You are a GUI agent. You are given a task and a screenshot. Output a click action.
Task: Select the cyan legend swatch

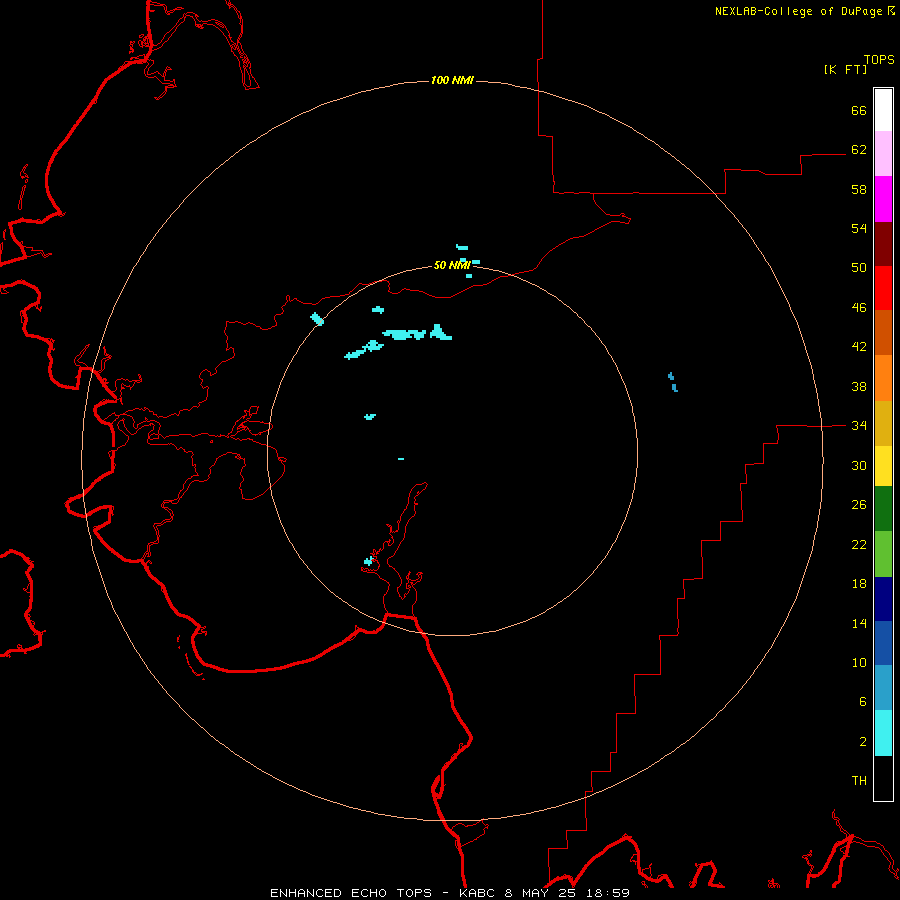click(883, 733)
